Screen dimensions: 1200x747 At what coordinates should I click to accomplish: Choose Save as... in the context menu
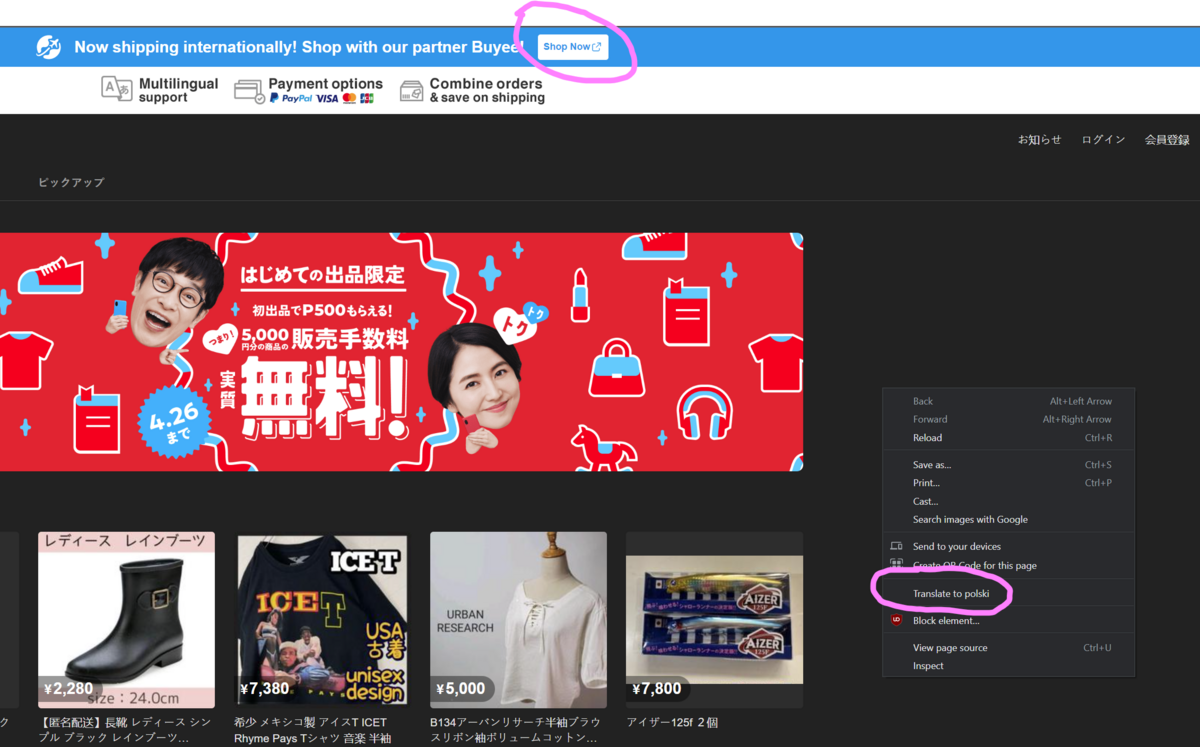tap(1009, 465)
